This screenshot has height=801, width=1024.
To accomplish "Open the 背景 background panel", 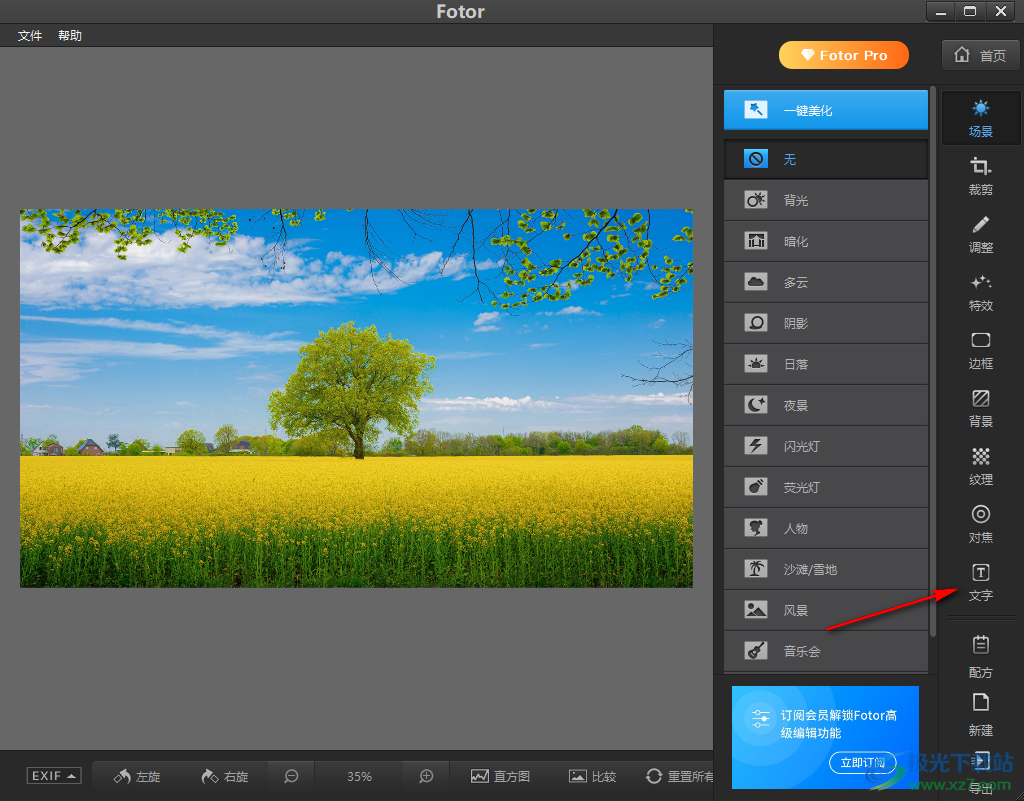I will coord(980,409).
